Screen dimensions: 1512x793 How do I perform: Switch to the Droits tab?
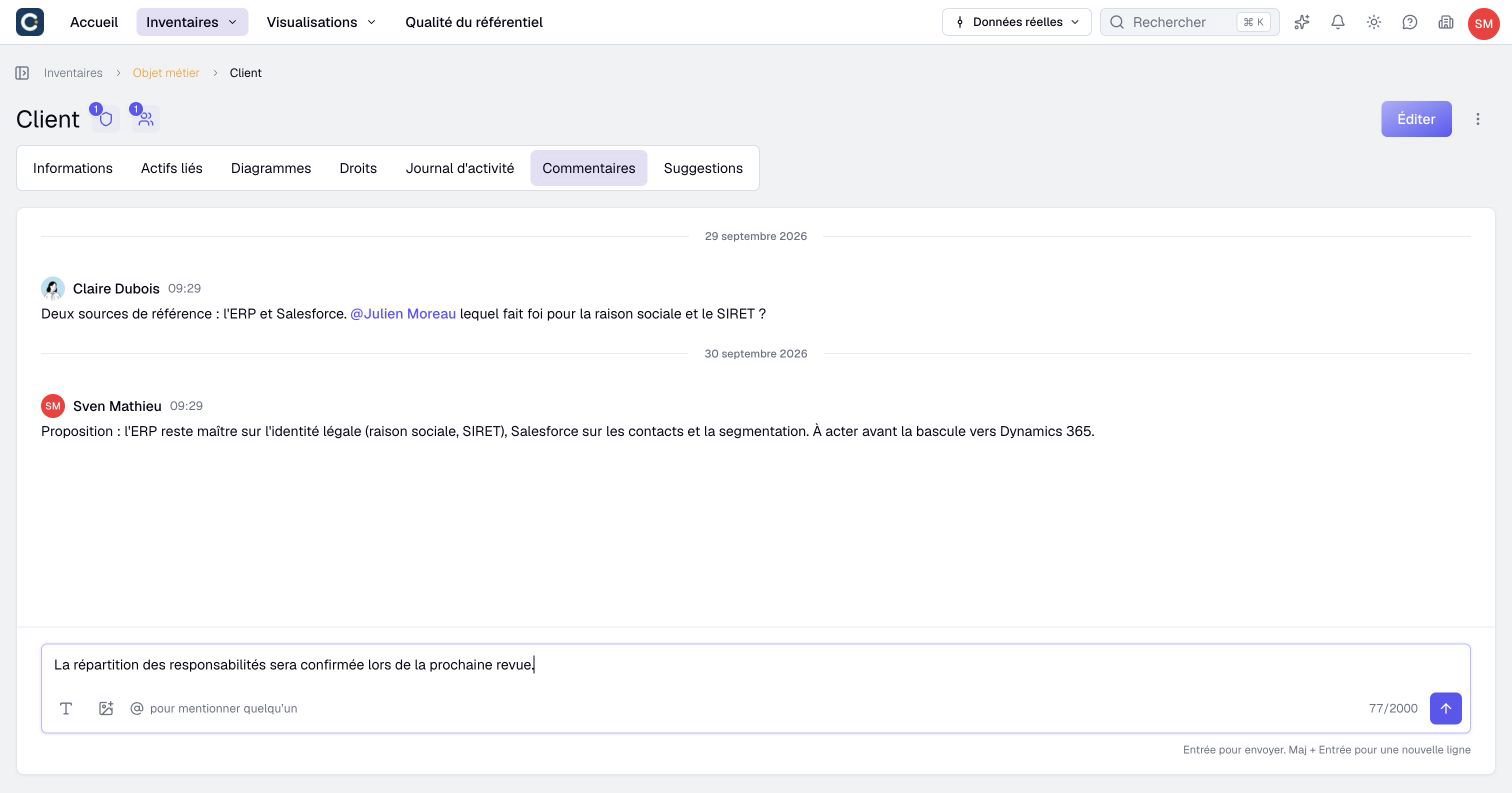(358, 168)
